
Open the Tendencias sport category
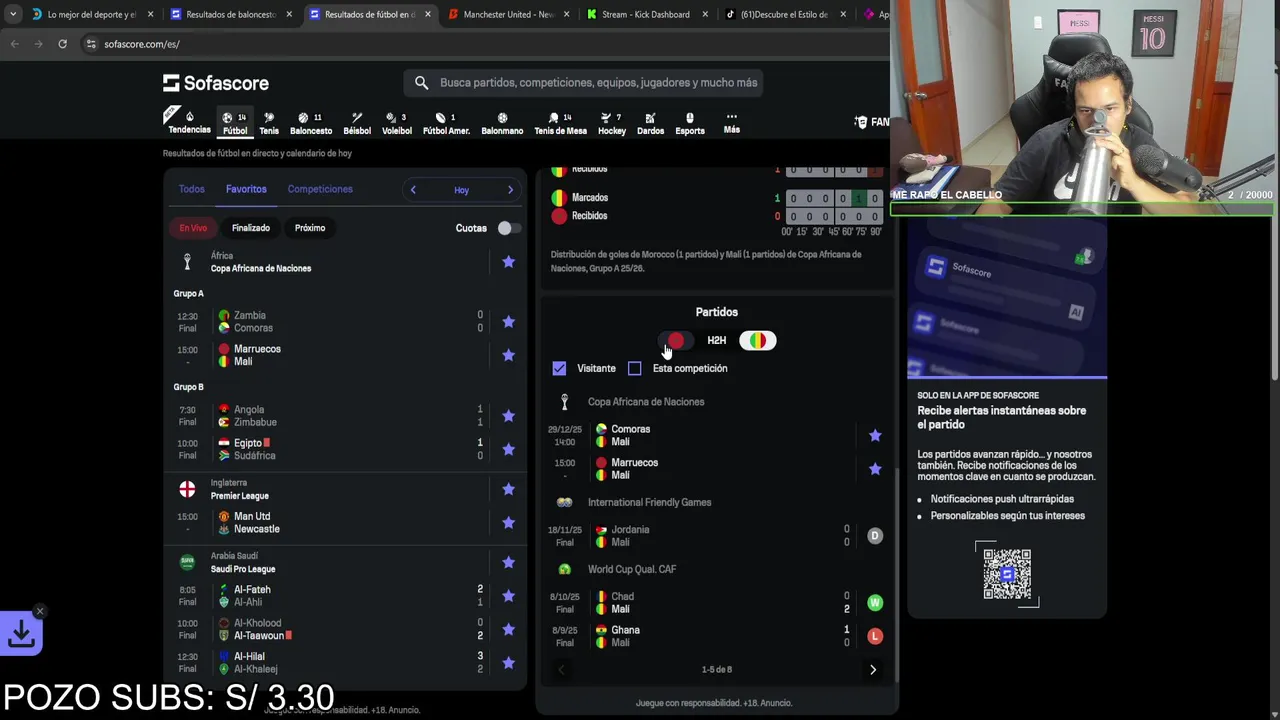pos(189,121)
